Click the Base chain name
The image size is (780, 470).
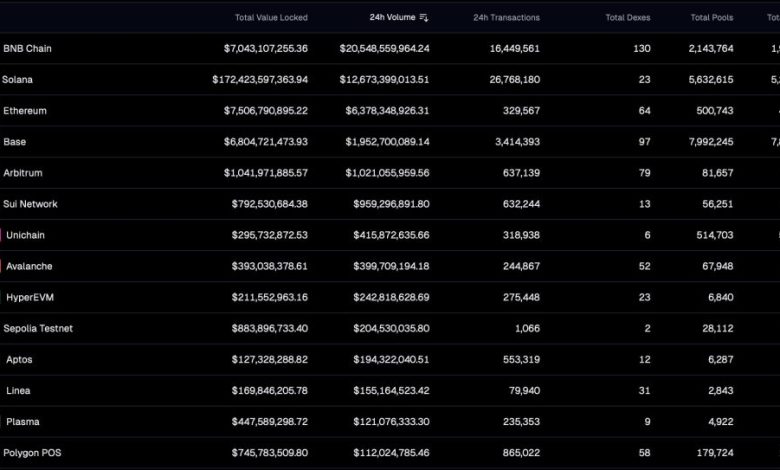pos(15,142)
